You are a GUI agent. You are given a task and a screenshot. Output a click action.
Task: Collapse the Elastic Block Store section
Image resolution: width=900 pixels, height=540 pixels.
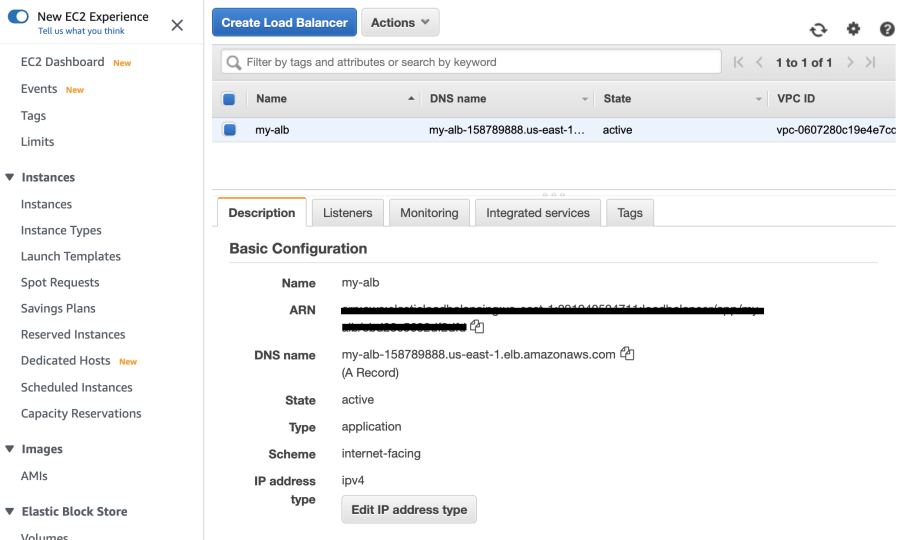coord(10,511)
